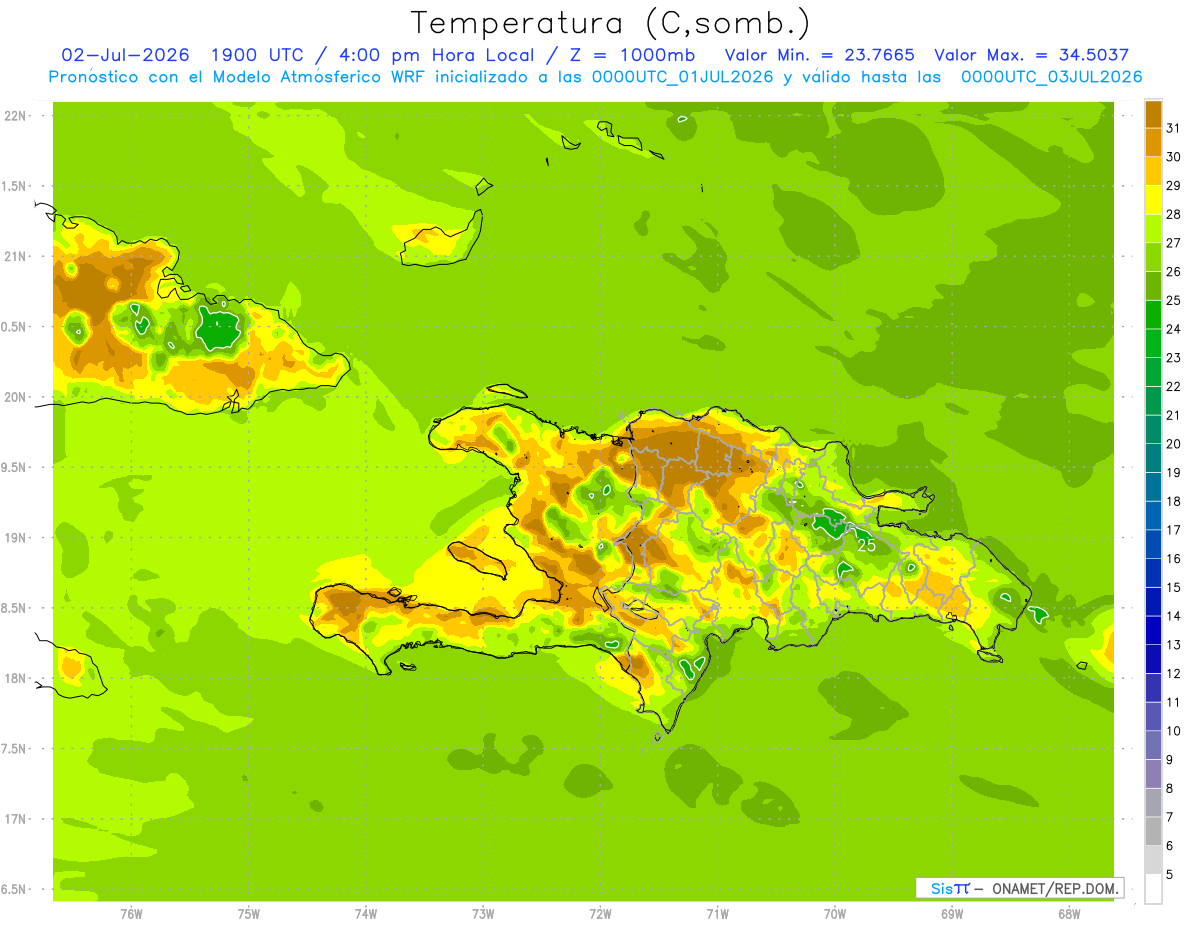Click the "72W" longitude axis label

tap(600, 913)
